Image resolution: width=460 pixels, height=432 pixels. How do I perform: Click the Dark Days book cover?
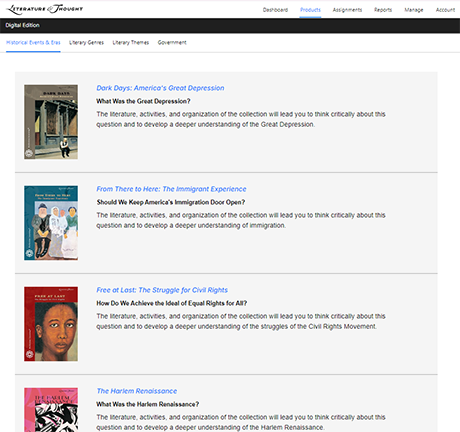click(x=51, y=122)
